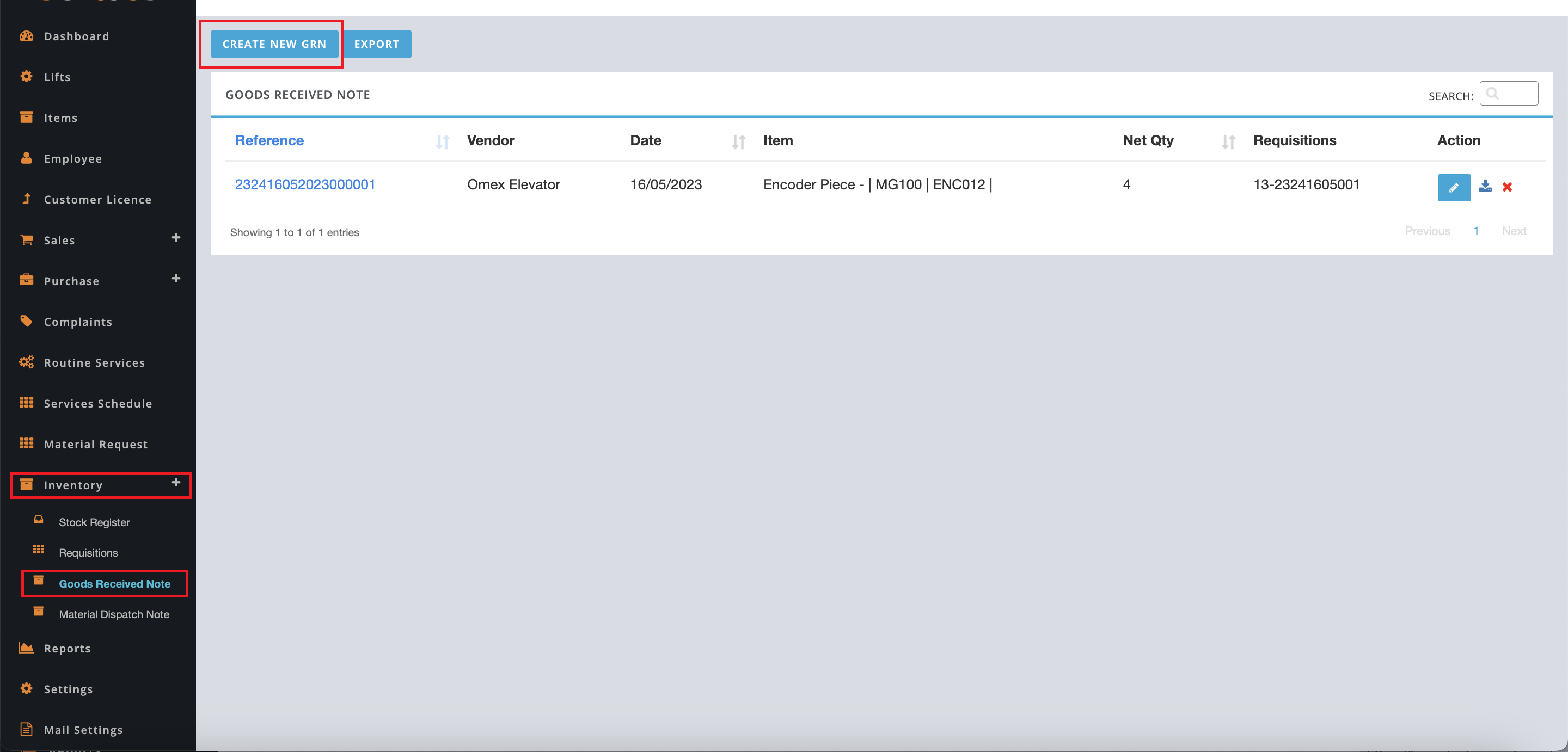Sort table by Net Qty arrows
The width and height of the screenshot is (1568, 752).
click(x=1228, y=142)
